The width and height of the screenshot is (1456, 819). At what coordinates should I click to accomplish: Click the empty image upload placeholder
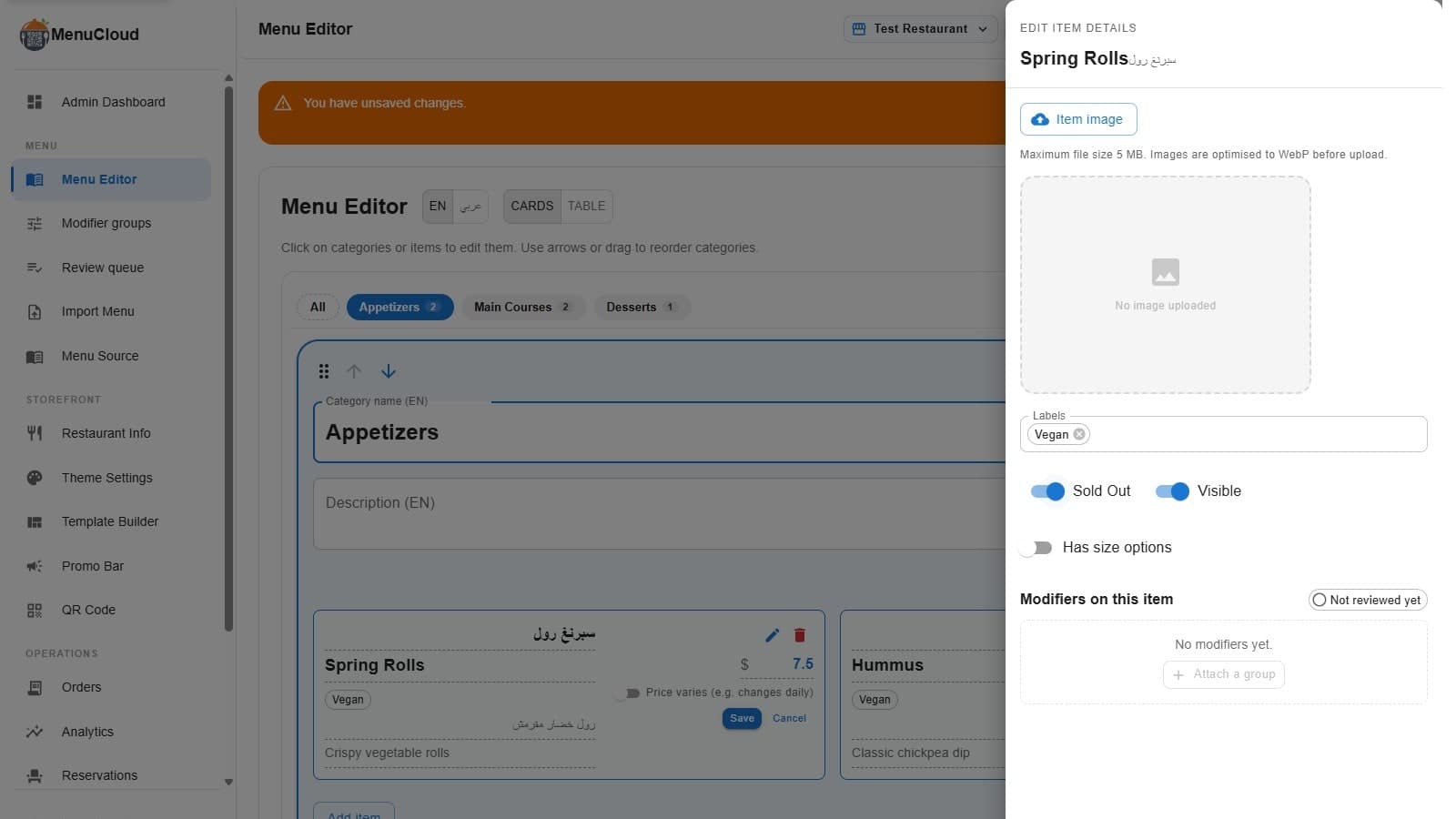coord(1165,285)
